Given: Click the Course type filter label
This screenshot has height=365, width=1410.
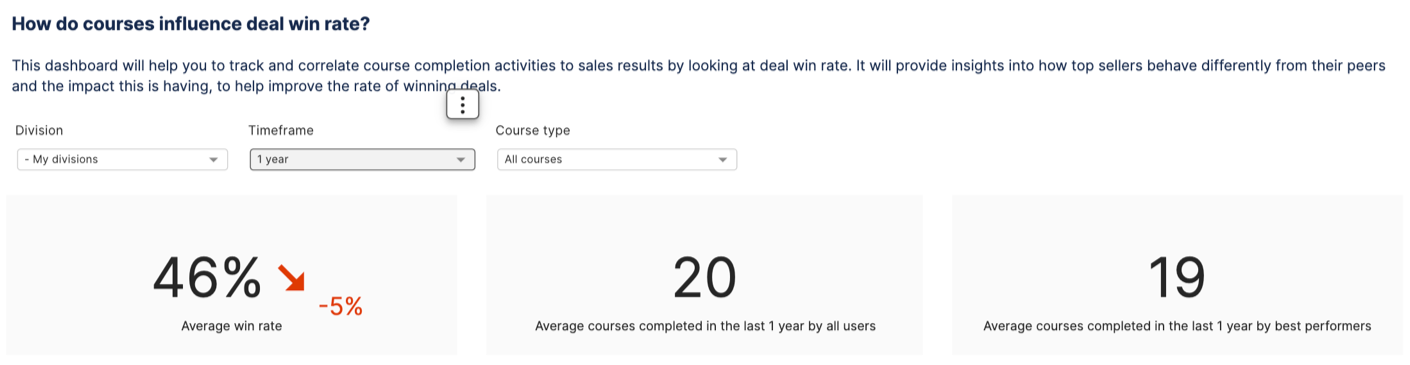Looking at the screenshot, I should tap(533, 130).
